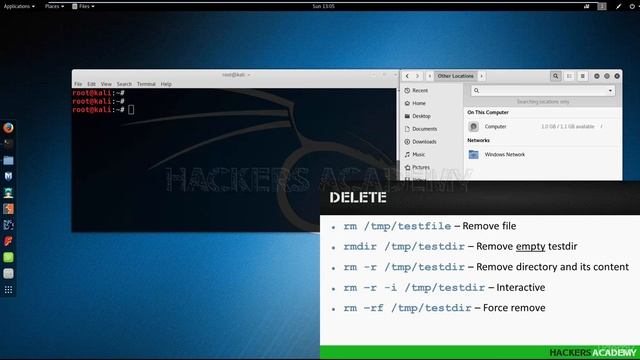This screenshot has width=640, height=360.
Task: Click the Files search input field
Action: pyautogui.click(x=542, y=91)
